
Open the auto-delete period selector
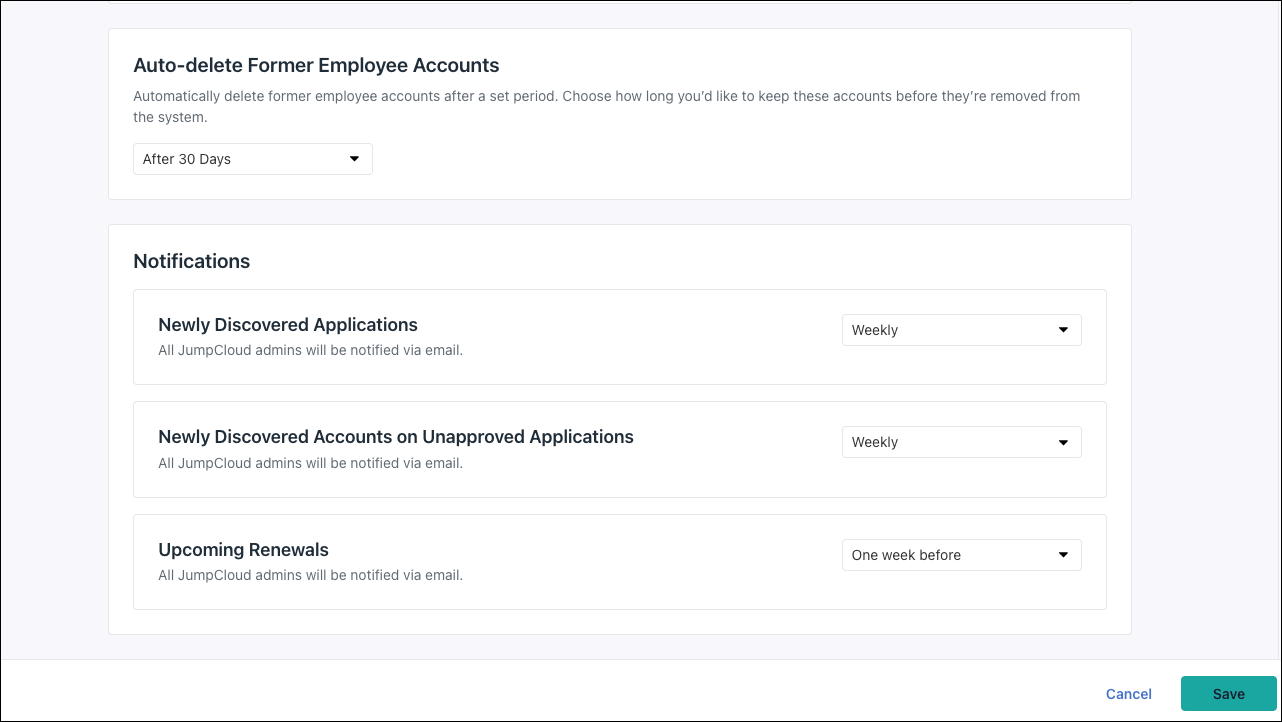252,158
